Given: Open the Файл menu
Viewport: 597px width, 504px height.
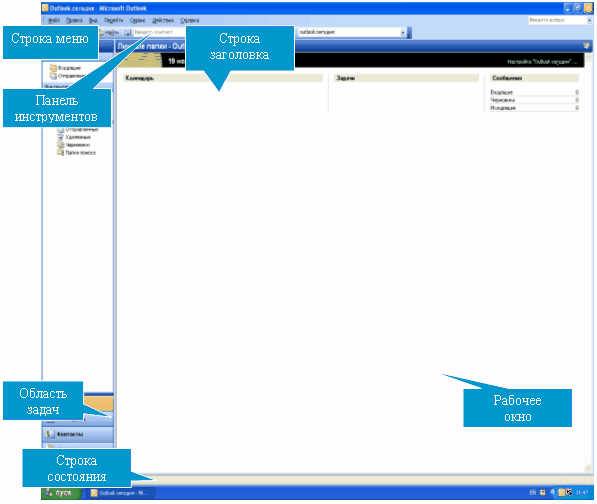Looking at the screenshot, I should tap(54, 20).
